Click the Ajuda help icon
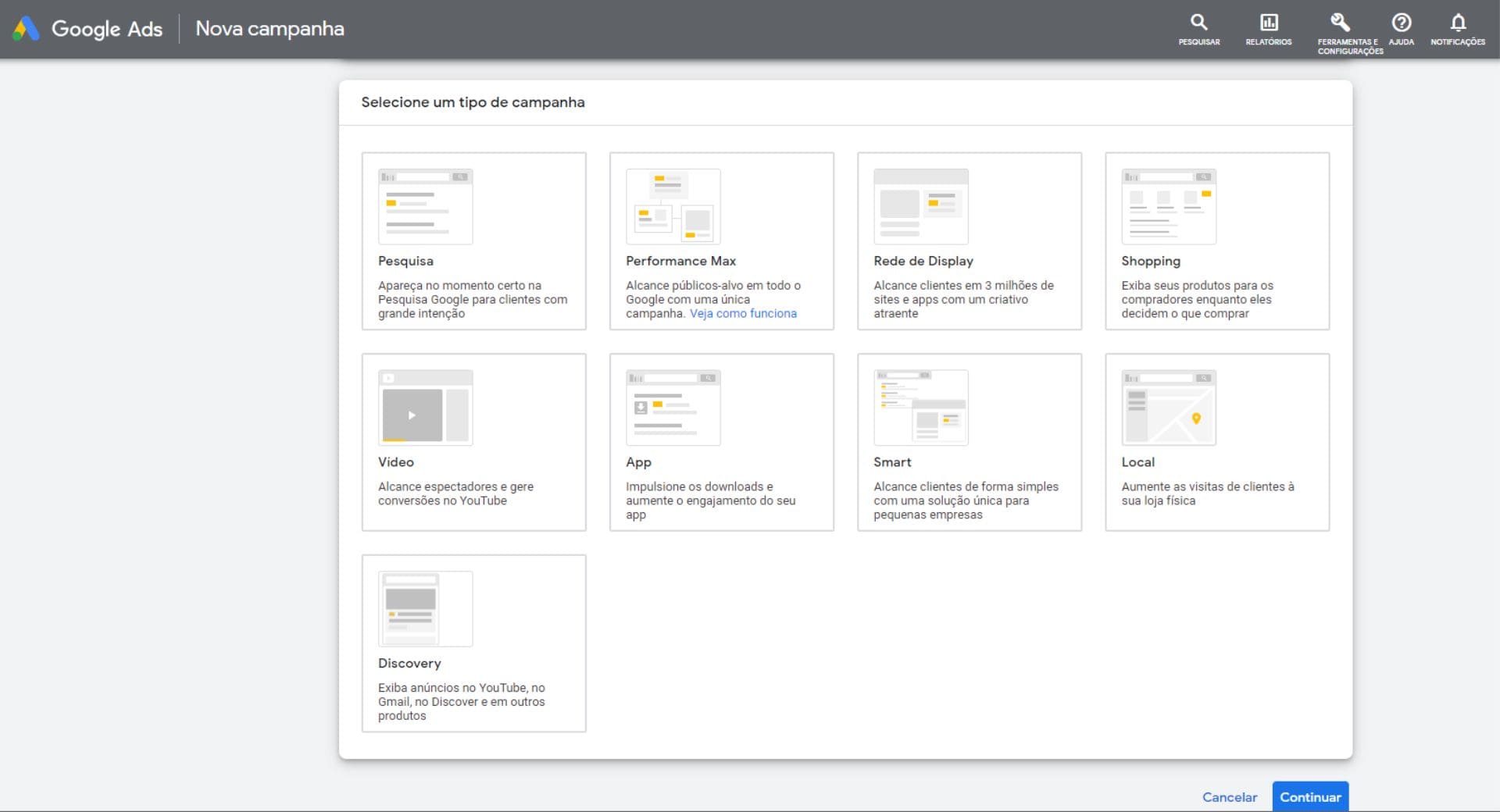The width and height of the screenshot is (1500, 812). point(1401,23)
